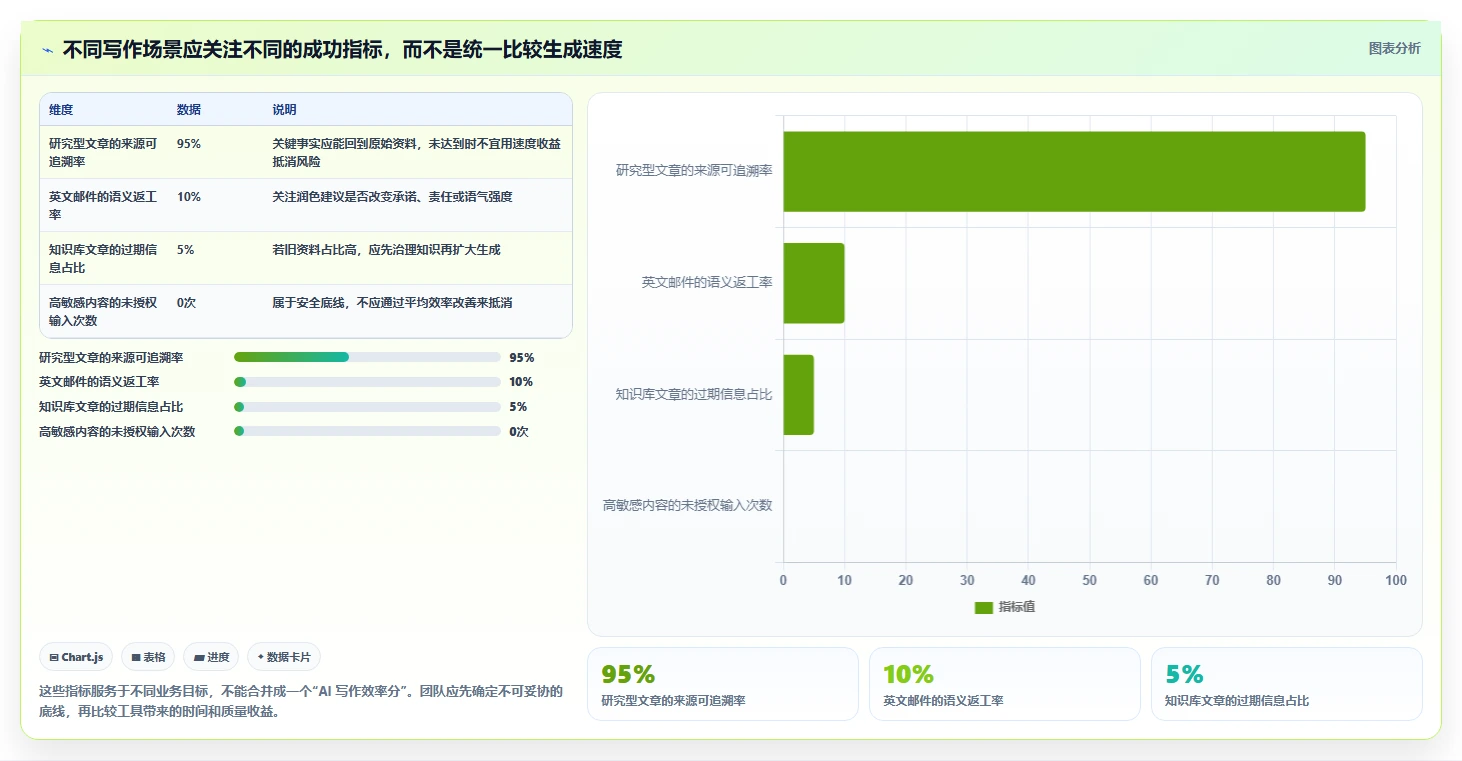Click table cell 知识库文章的过期信息占比
Image resolution: width=1462 pixels, height=761 pixels.
104,258
